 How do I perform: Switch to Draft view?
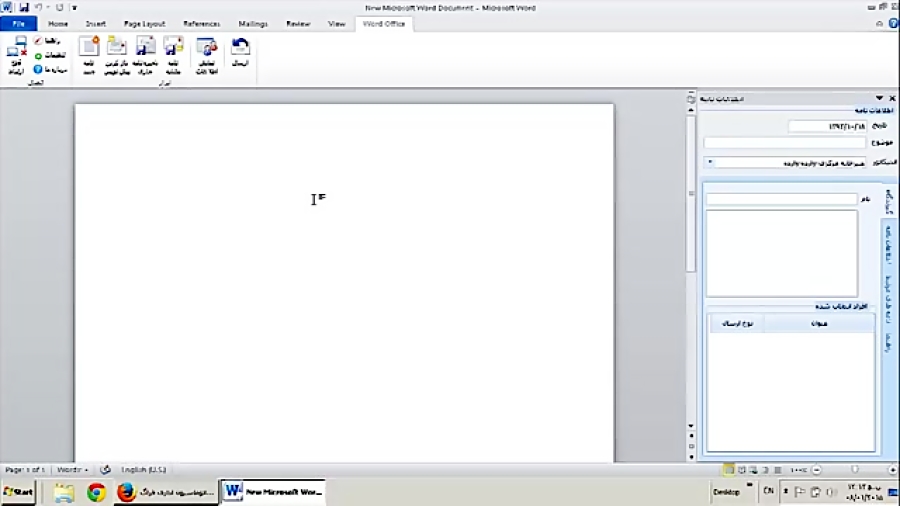778,470
